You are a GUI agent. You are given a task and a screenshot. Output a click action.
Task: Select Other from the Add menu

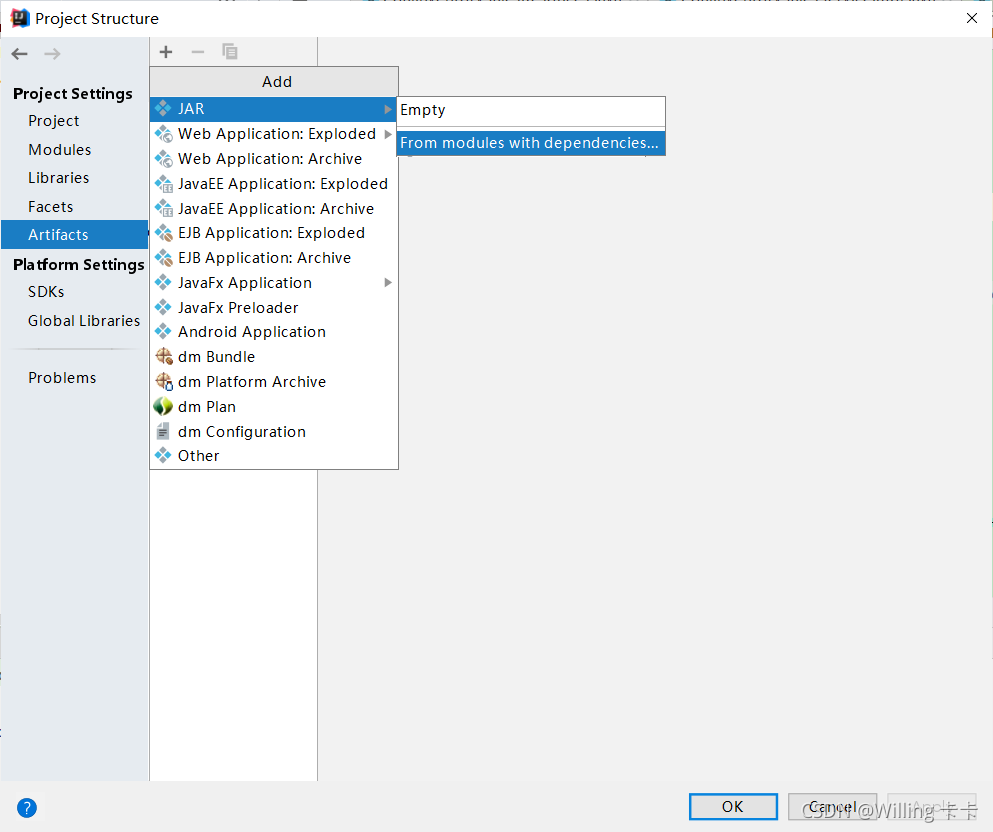tap(274, 456)
